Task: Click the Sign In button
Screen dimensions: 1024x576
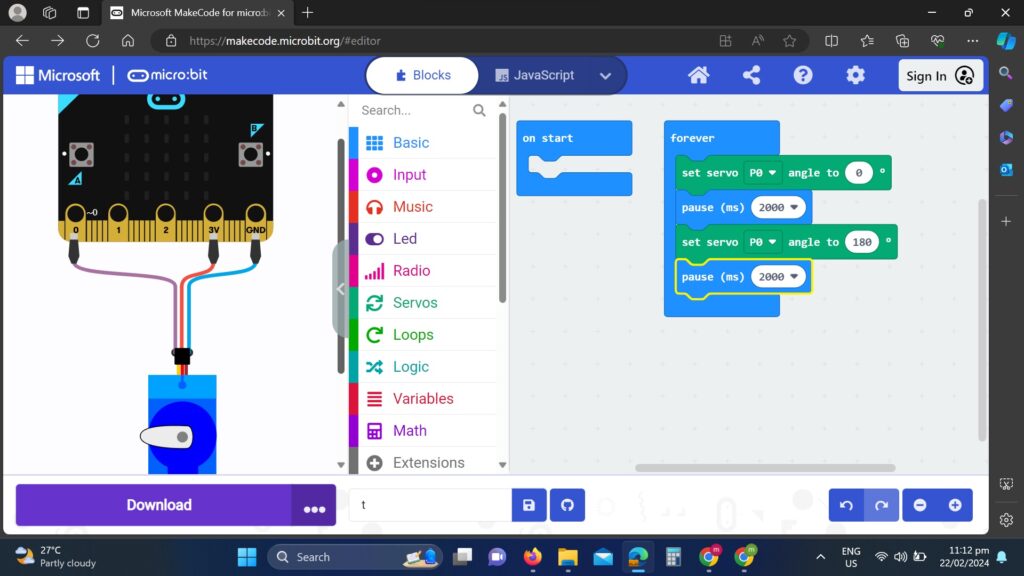Action: point(939,76)
